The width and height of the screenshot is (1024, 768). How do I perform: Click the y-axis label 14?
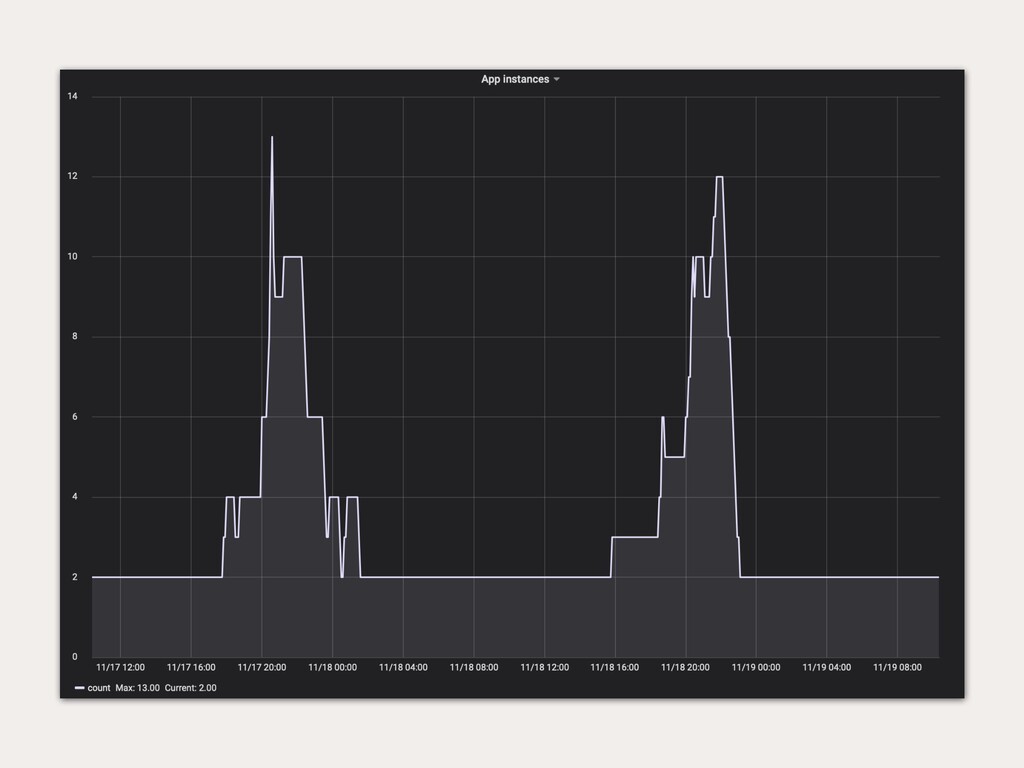pos(72,96)
